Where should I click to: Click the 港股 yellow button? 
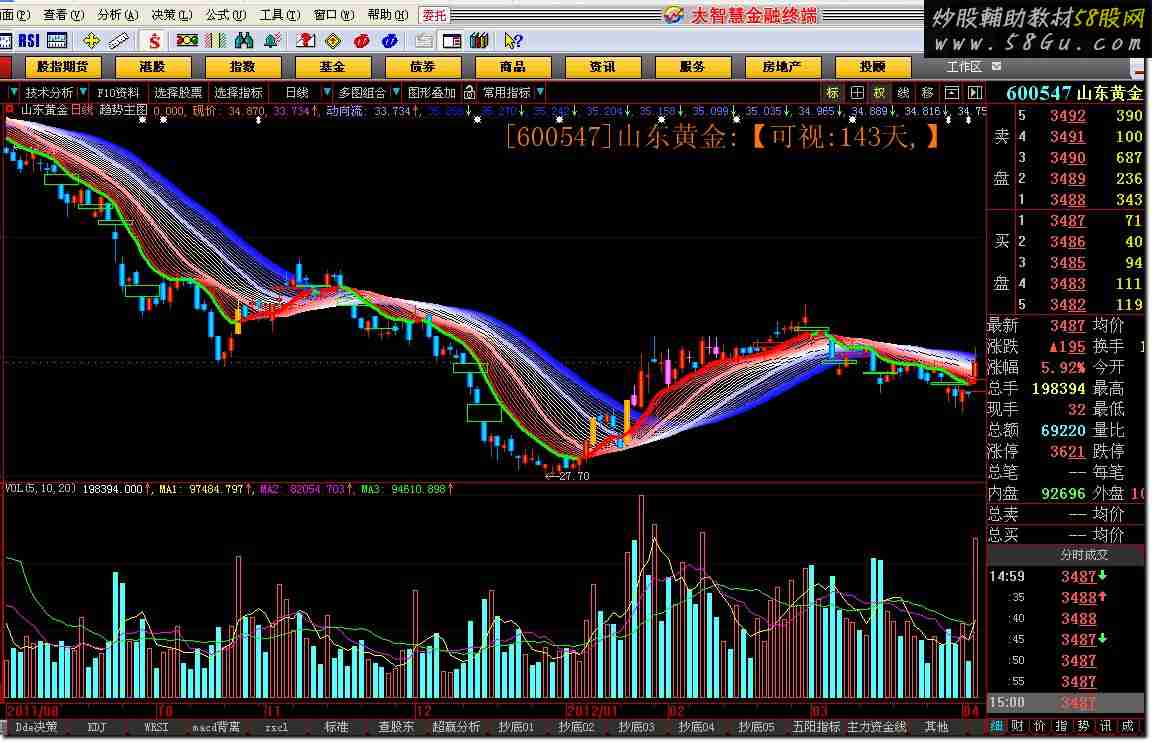click(x=153, y=67)
